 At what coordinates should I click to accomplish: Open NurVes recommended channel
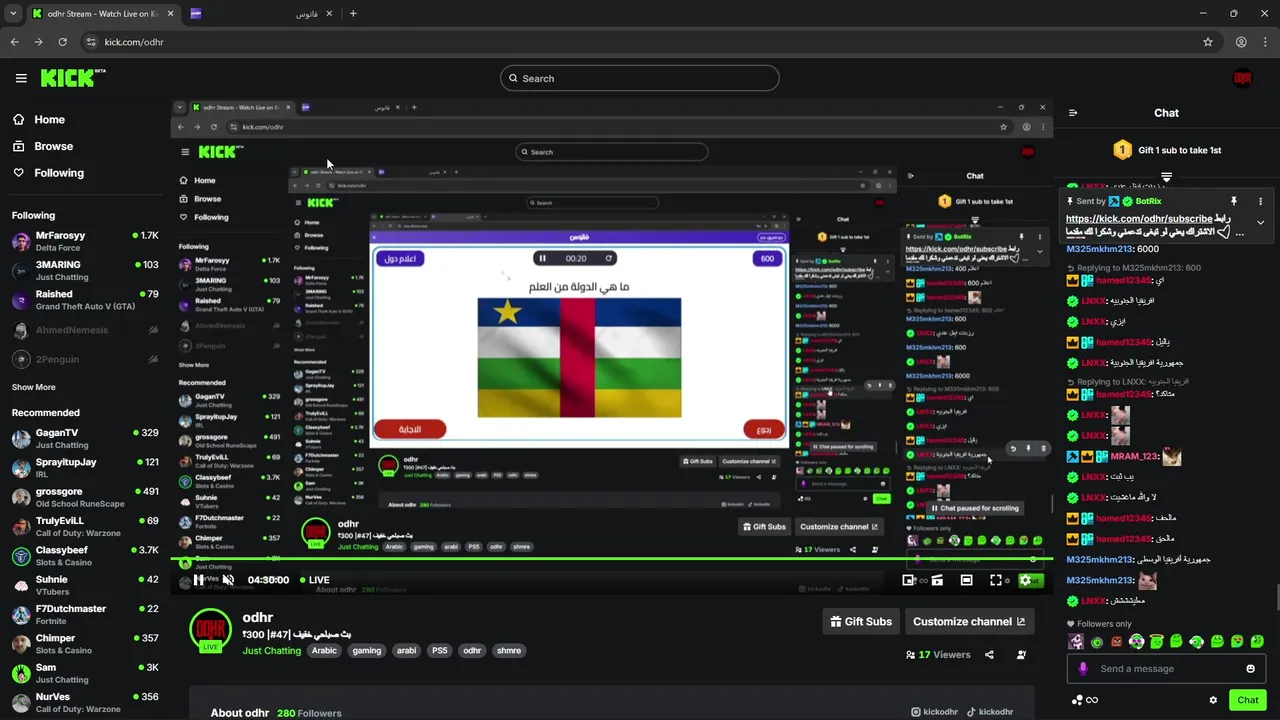coord(85,702)
